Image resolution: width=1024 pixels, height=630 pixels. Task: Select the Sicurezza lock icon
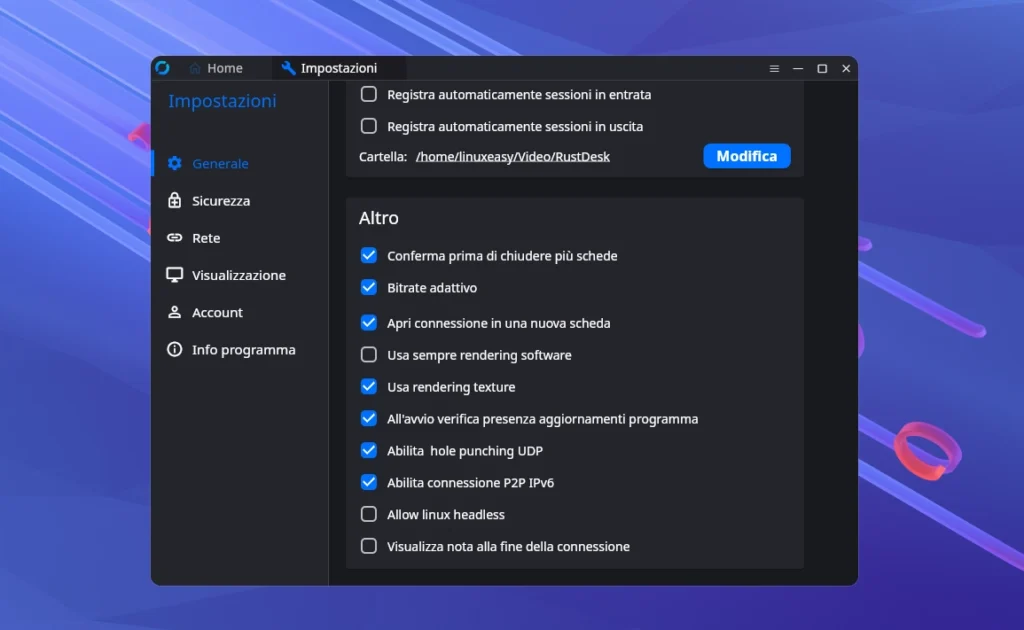174,200
